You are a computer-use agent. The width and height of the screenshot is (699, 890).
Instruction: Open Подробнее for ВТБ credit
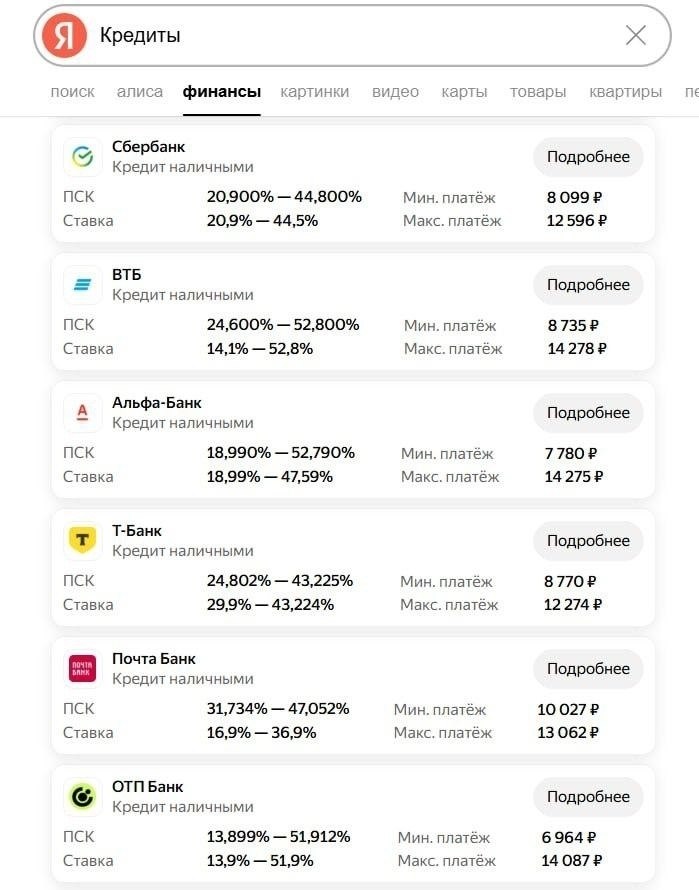click(588, 285)
